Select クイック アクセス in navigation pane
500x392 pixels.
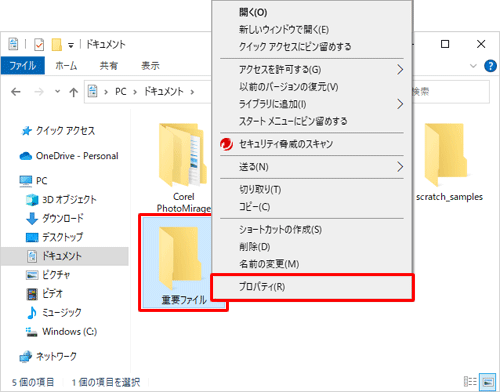point(65,131)
